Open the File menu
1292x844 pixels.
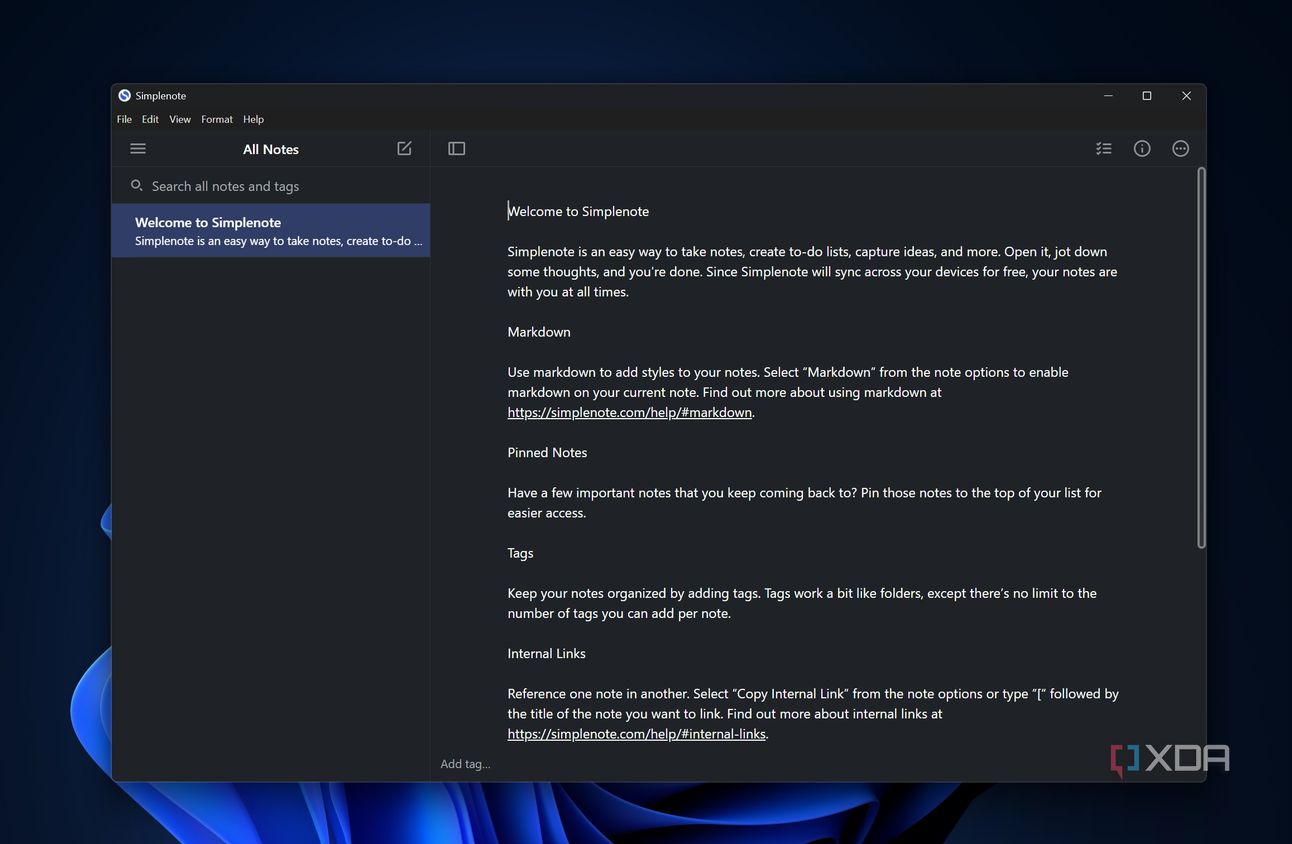[124, 119]
